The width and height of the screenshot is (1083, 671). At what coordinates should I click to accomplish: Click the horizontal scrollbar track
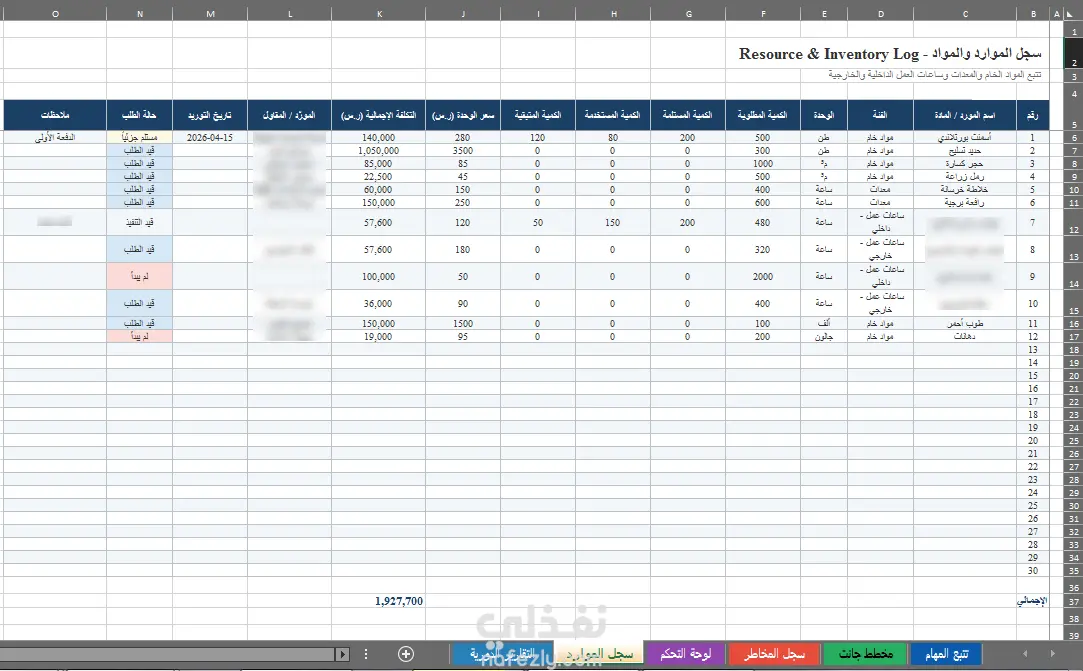tap(168, 654)
